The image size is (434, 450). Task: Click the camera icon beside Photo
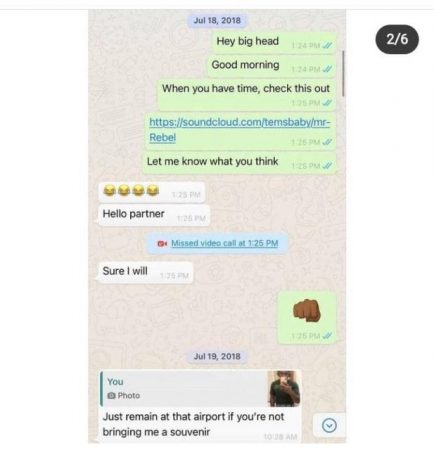[x=112, y=396]
